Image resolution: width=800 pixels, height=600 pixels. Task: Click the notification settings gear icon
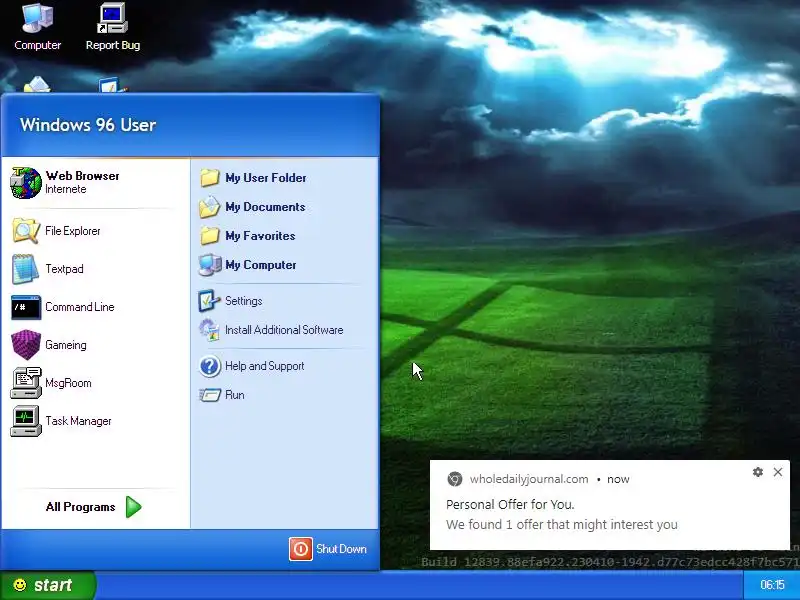click(758, 472)
